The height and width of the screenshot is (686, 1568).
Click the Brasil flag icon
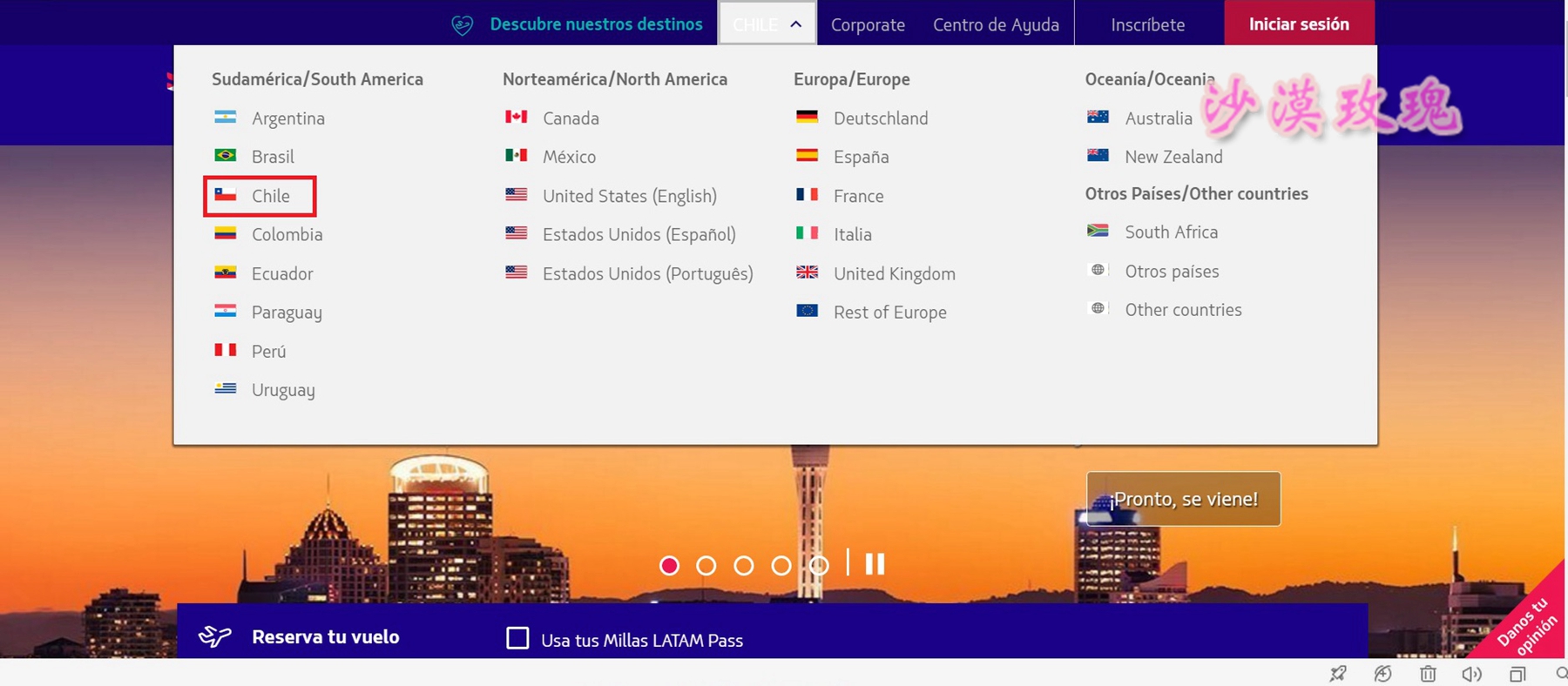(x=226, y=155)
